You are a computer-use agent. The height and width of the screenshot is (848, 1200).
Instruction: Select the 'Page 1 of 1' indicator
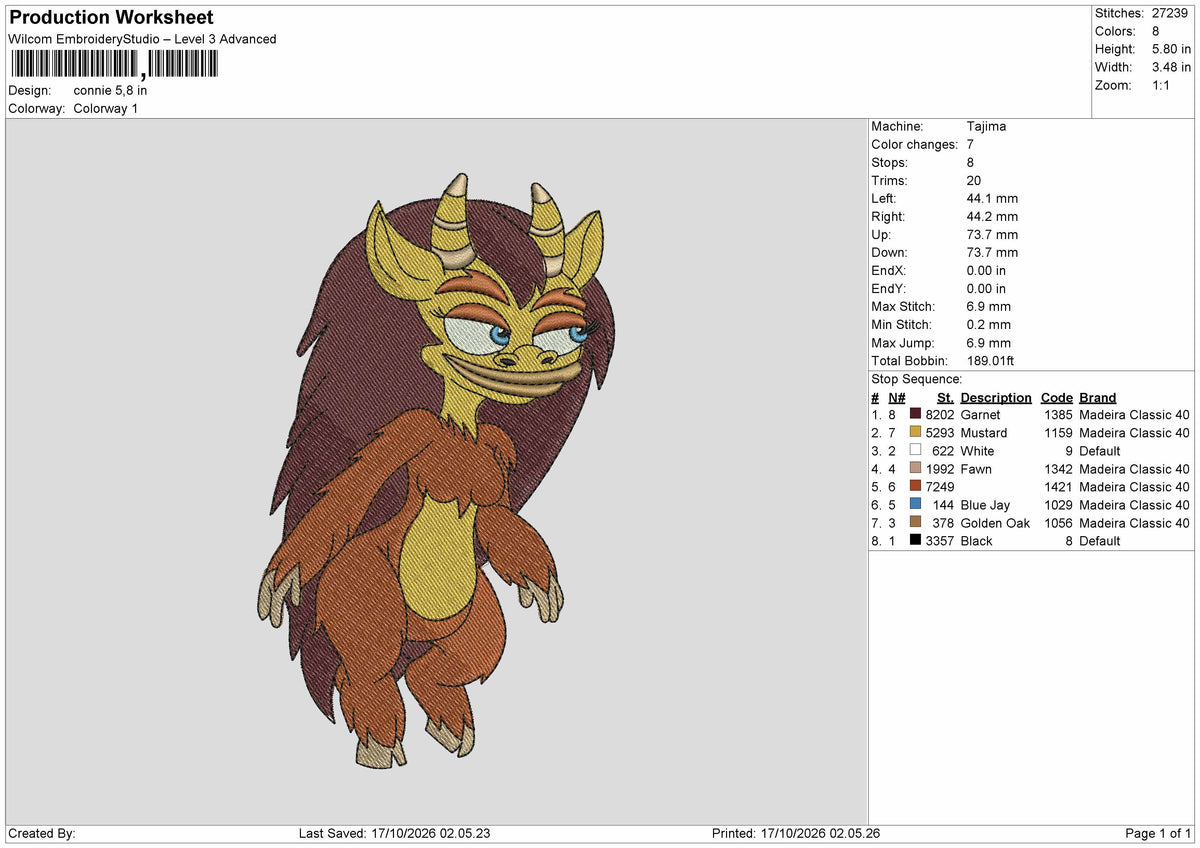1158,833
